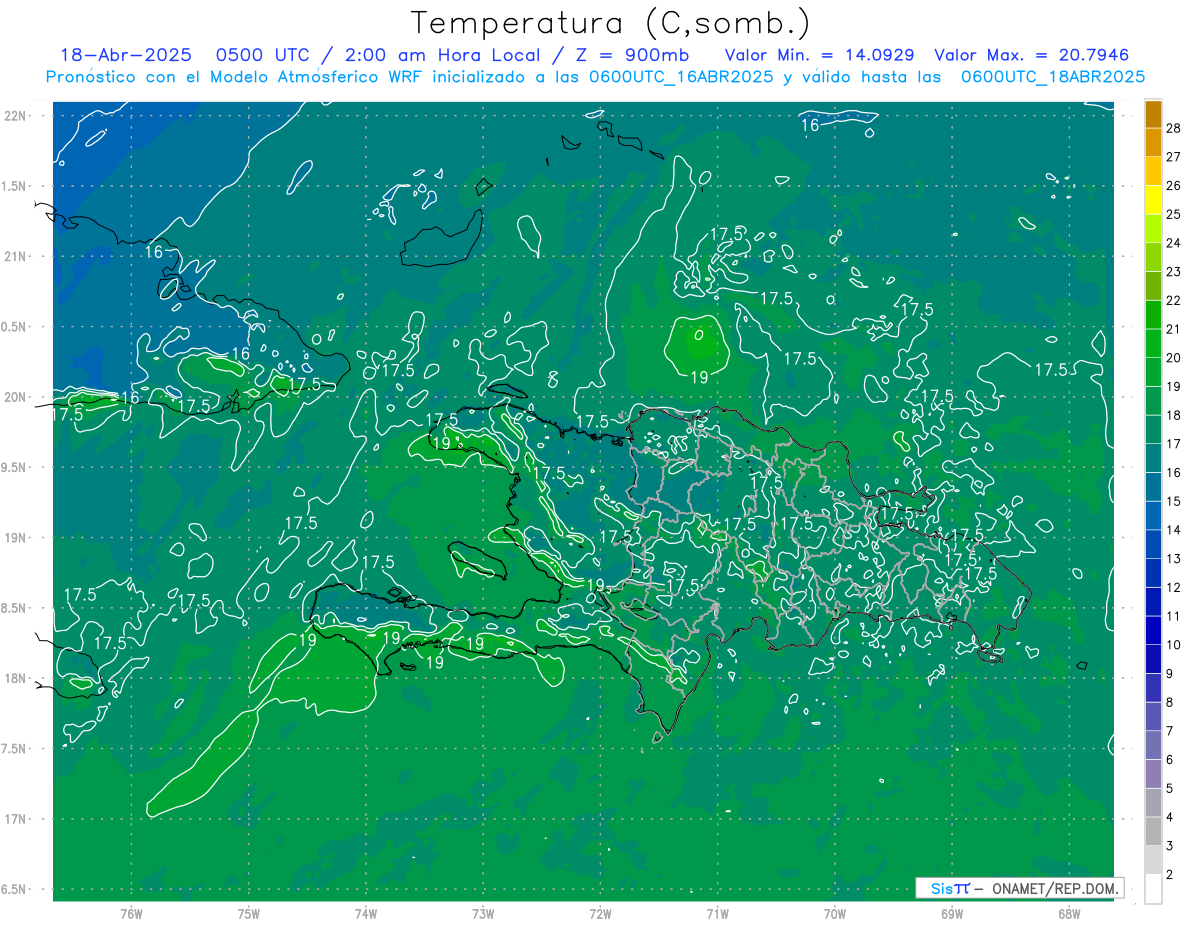
Task: Click the '73W' longitude label
Action: 483,914
